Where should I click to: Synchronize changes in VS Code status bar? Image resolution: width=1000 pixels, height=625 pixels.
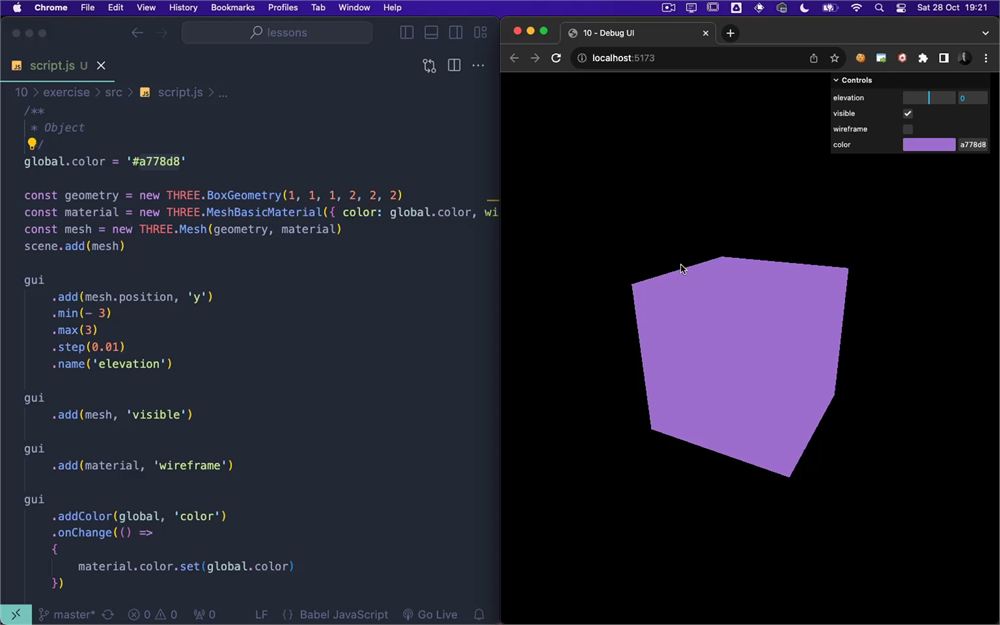tap(108, 615)
